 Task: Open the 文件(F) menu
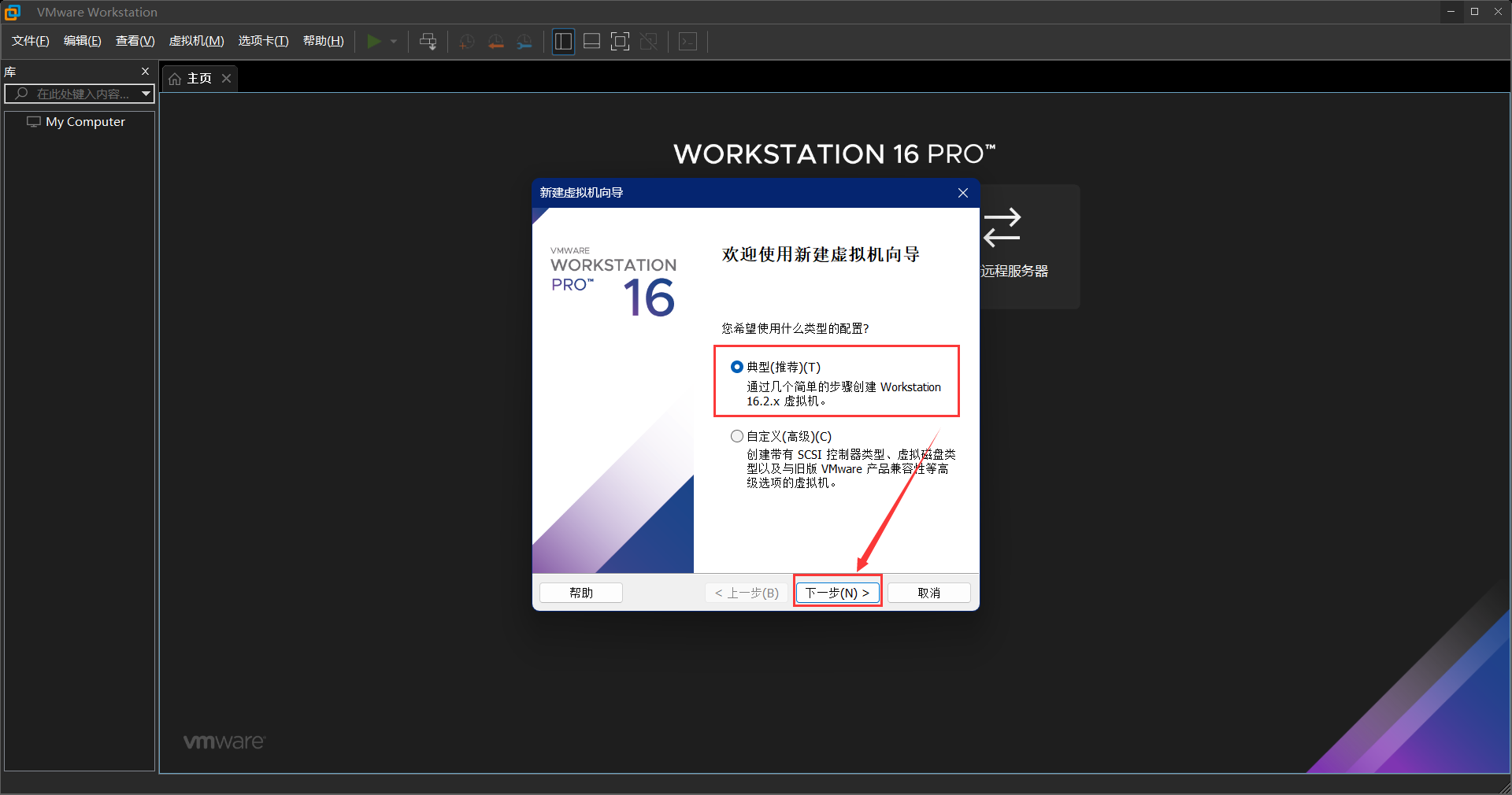click(31, 41)
